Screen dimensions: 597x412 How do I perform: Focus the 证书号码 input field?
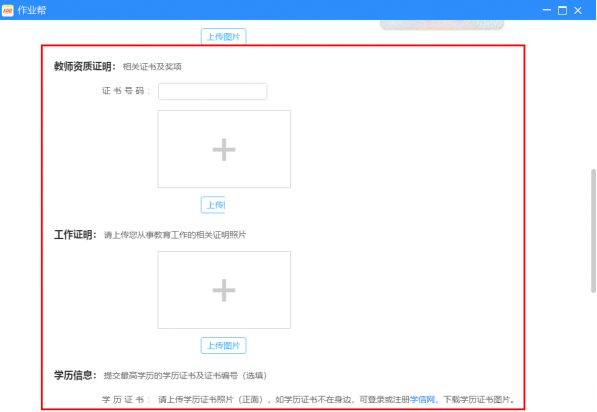pyautogui.click(x=212, y=91)
